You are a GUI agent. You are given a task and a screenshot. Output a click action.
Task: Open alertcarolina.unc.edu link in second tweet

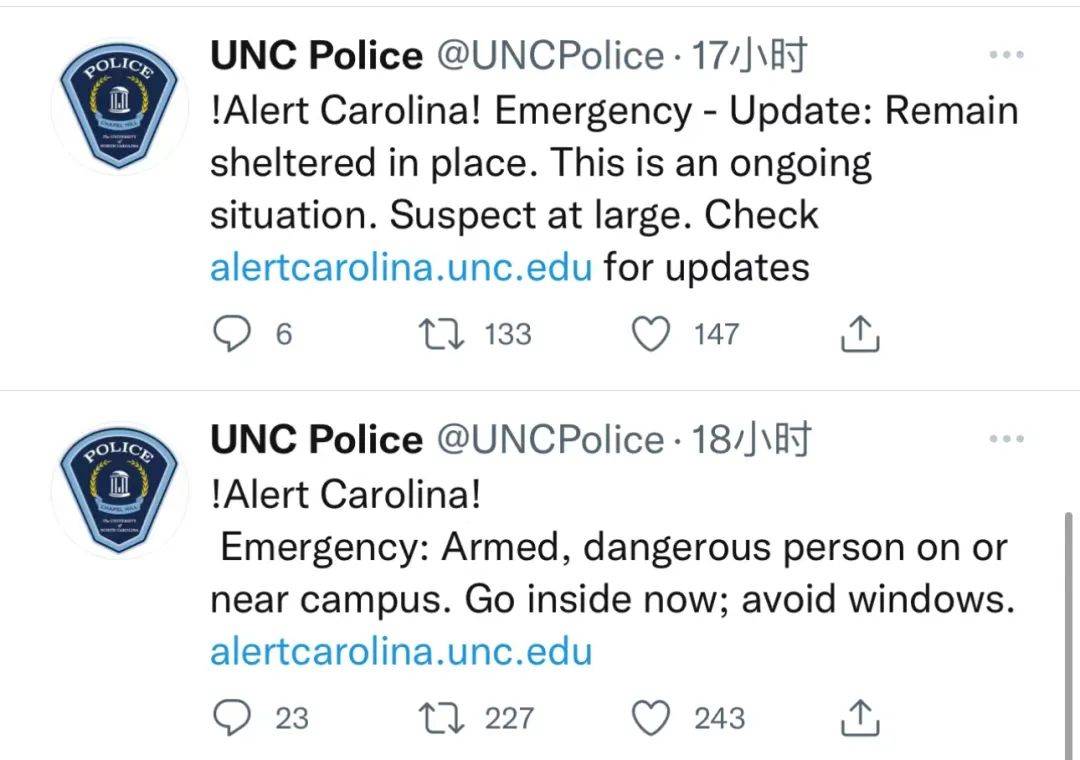click(401, 651)
